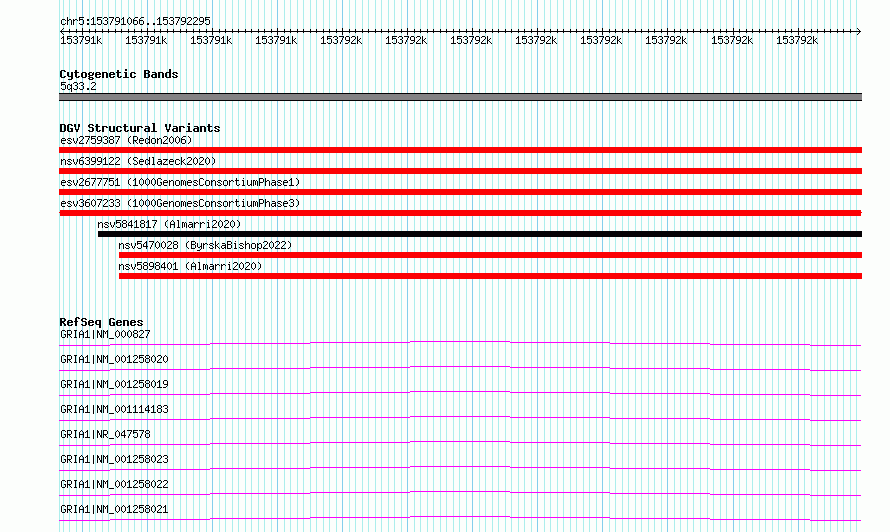Click the gray 5q33.2 cytogenetic band bar
The height and width of the screenshot is (532, 890).
pyautogui.click(x=460, y=97)
